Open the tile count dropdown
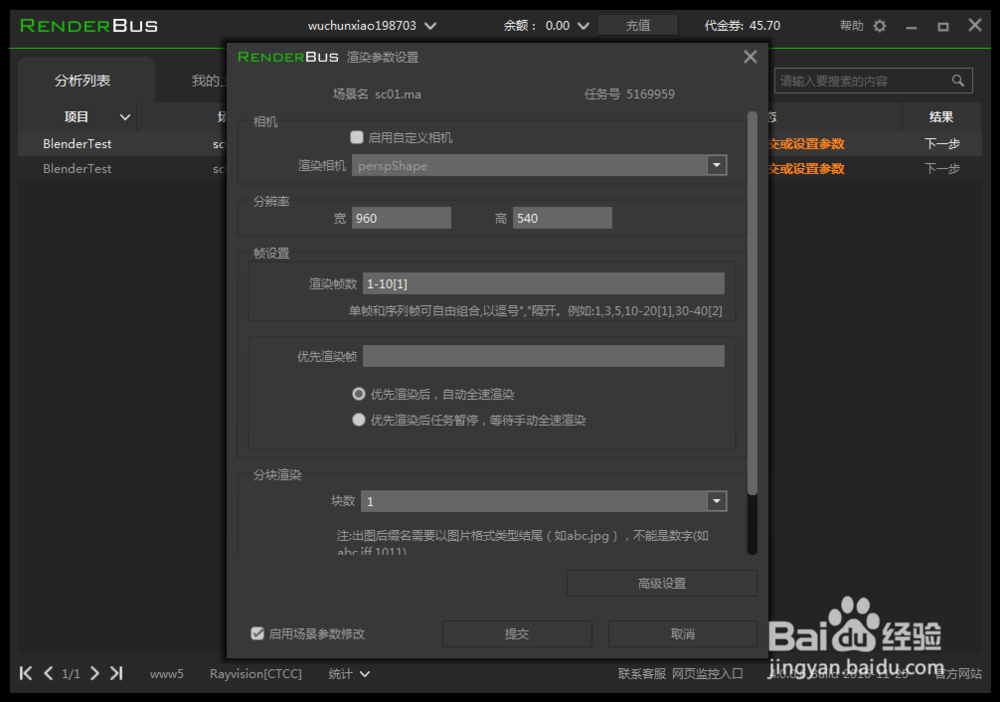Screen dimensions: 1000x702 point(717,501)
